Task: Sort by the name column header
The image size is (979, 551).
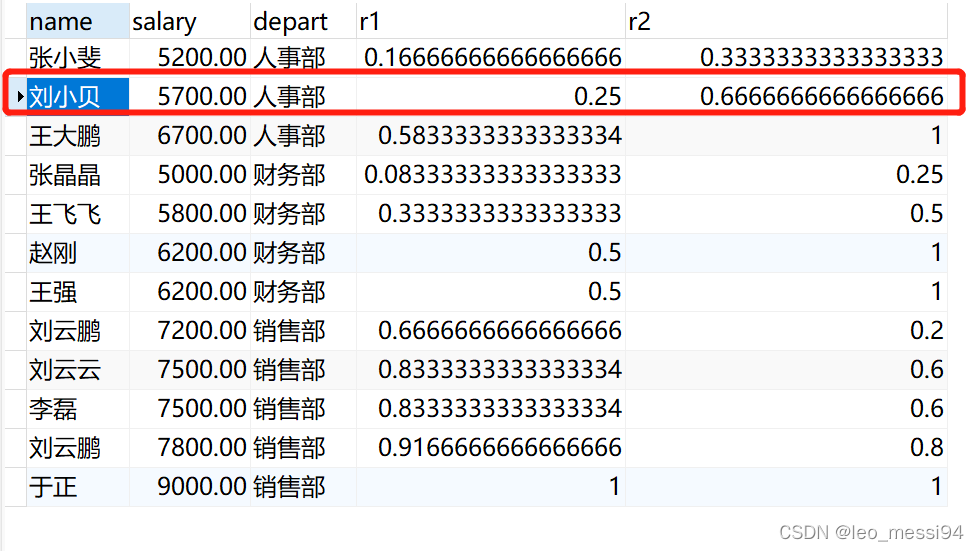Action: [x=78, y=21]
